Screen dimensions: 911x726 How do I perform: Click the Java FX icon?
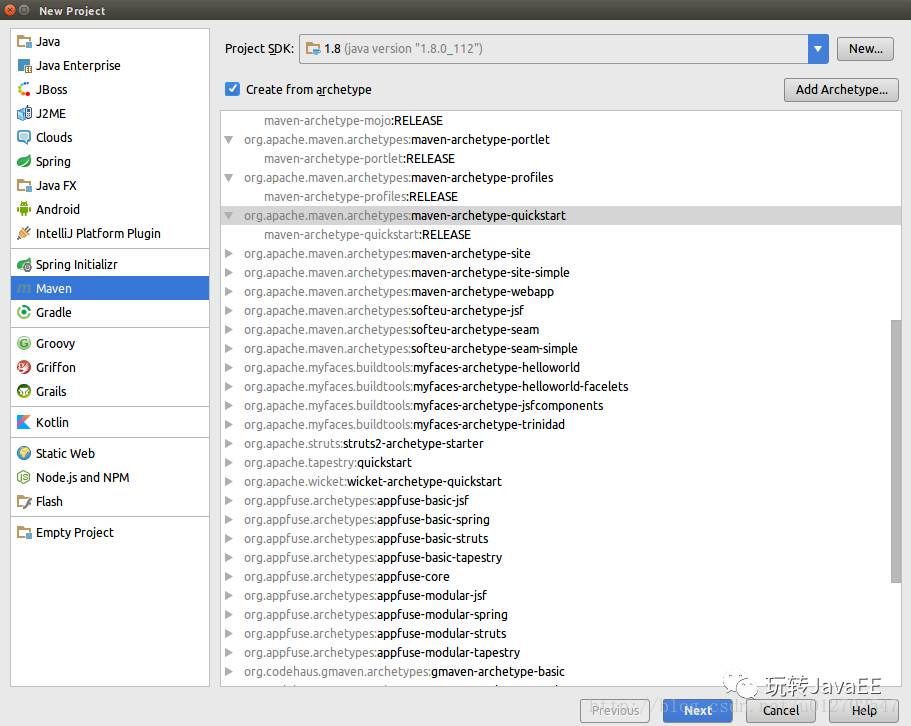[x=24, y=185]
